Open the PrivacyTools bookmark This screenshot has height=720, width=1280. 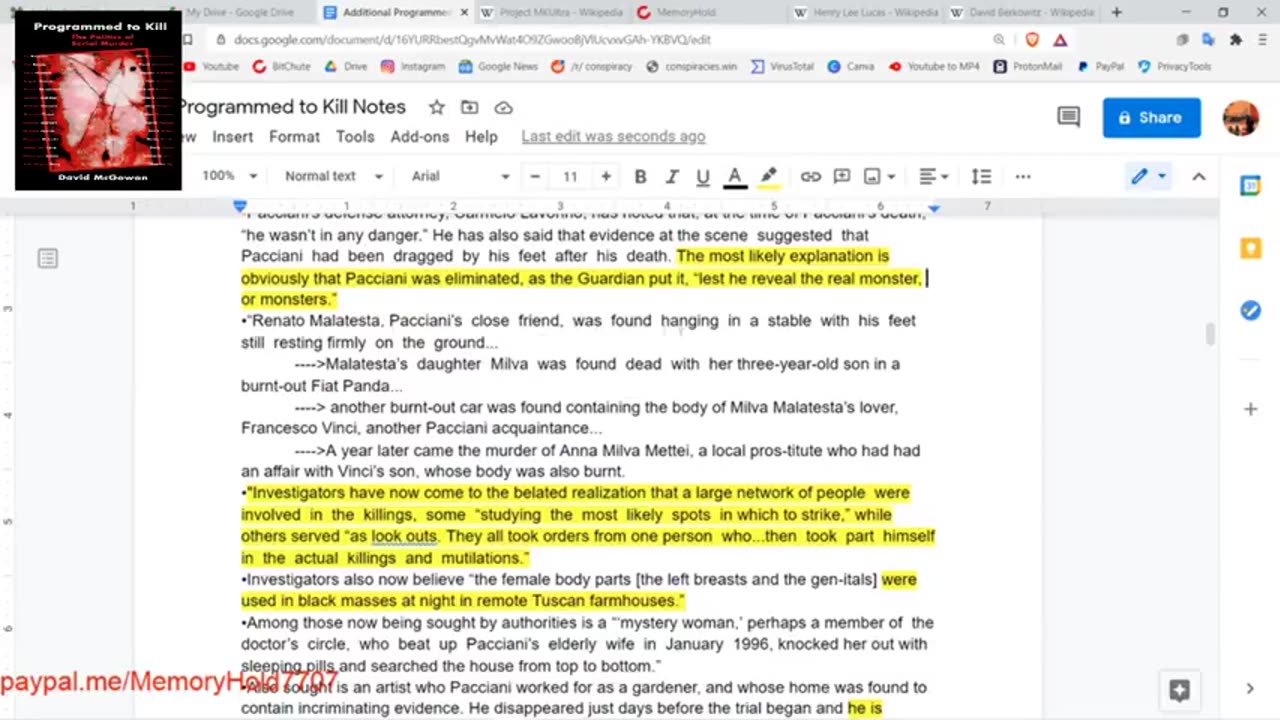click(x=1174, y=66)
